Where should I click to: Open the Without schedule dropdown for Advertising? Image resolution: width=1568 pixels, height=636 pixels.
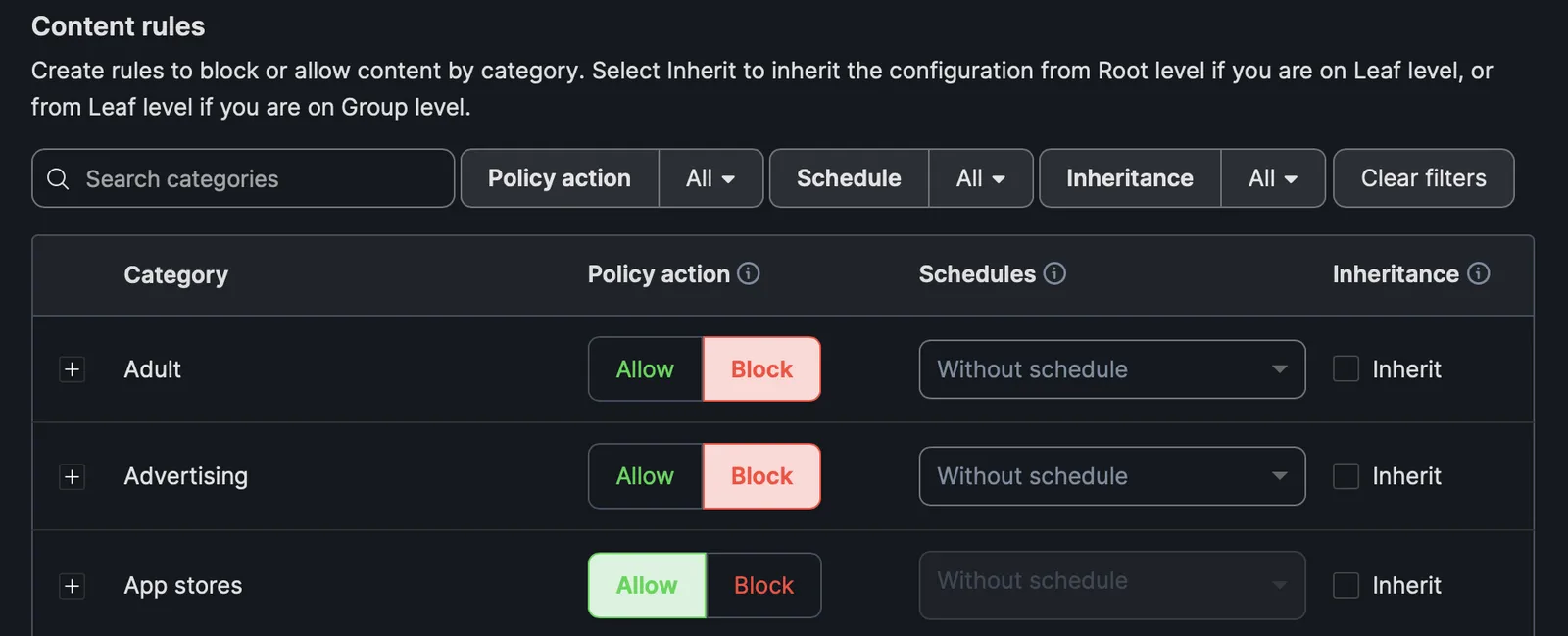pos(1111,476)
